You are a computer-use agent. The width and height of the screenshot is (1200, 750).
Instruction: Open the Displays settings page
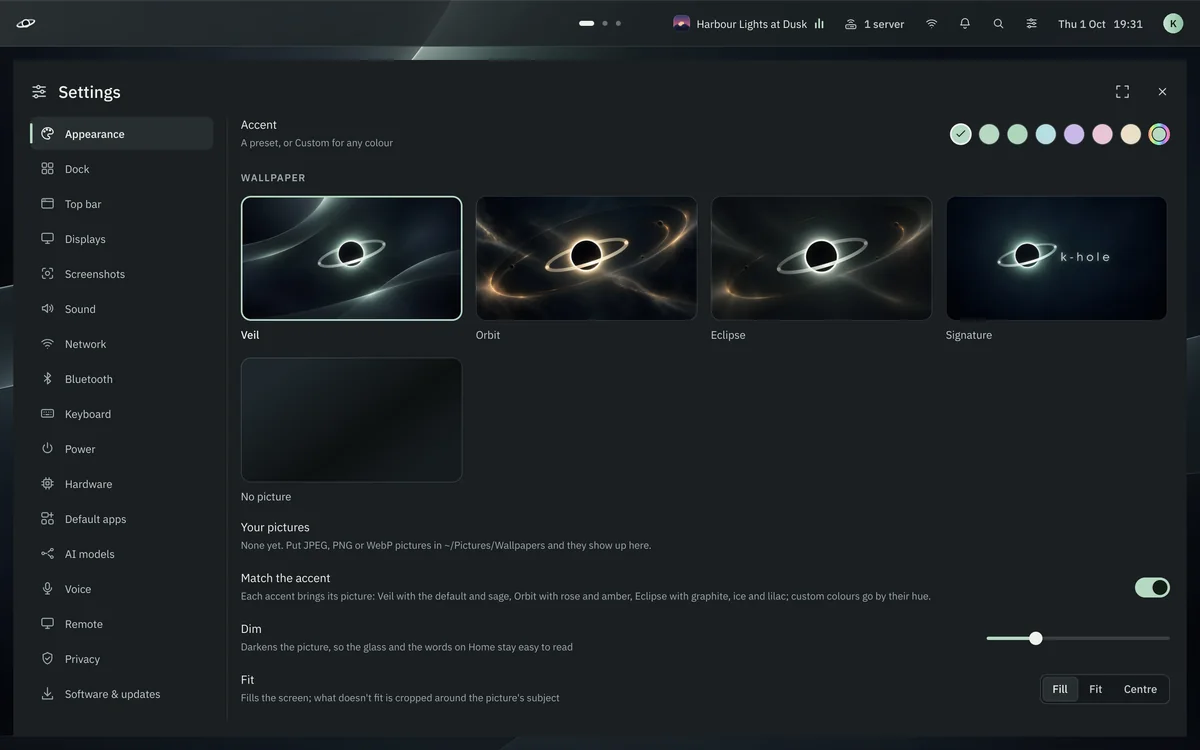click(x=121, y=239)
